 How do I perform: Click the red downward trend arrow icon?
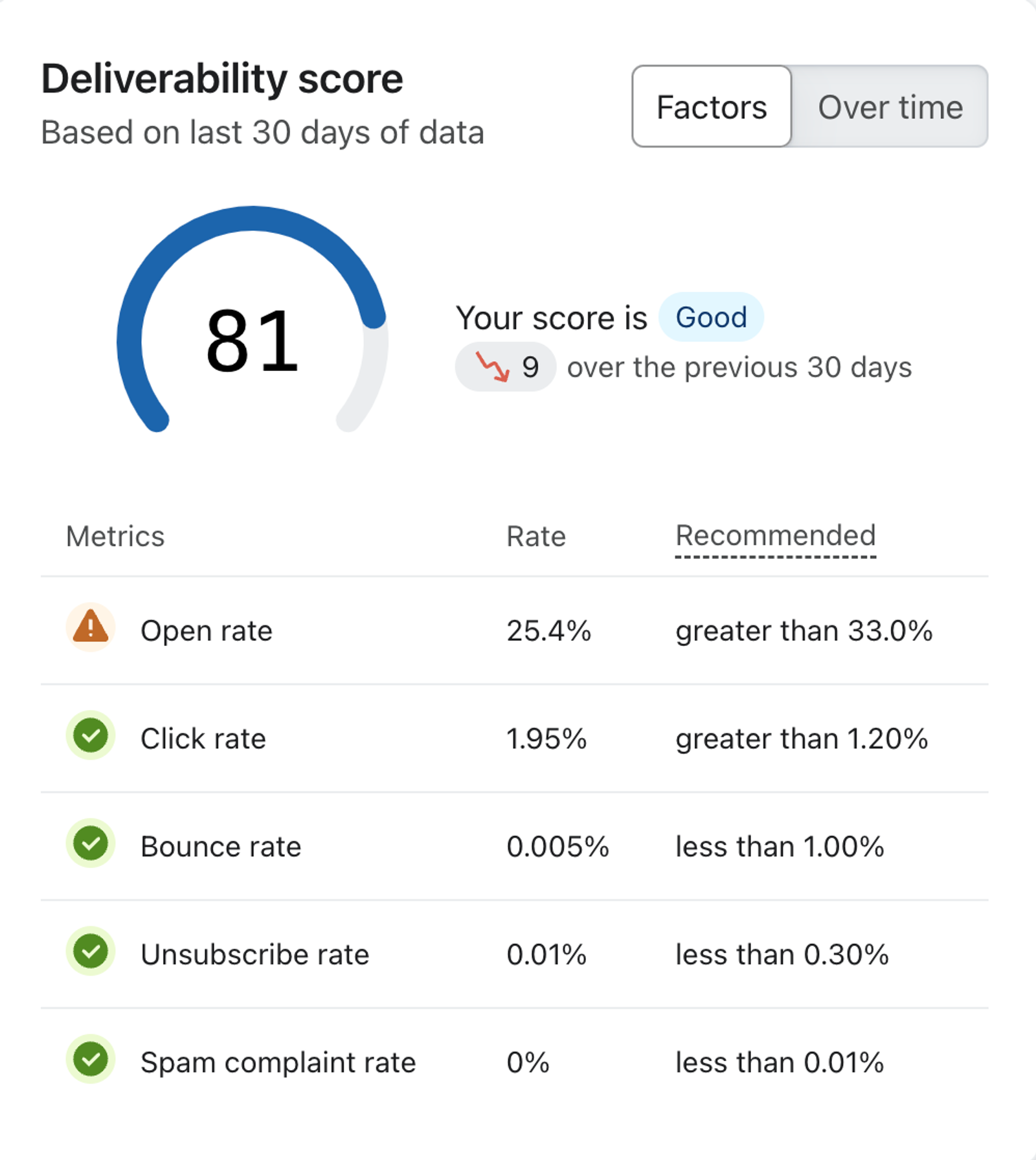point(493,366)
